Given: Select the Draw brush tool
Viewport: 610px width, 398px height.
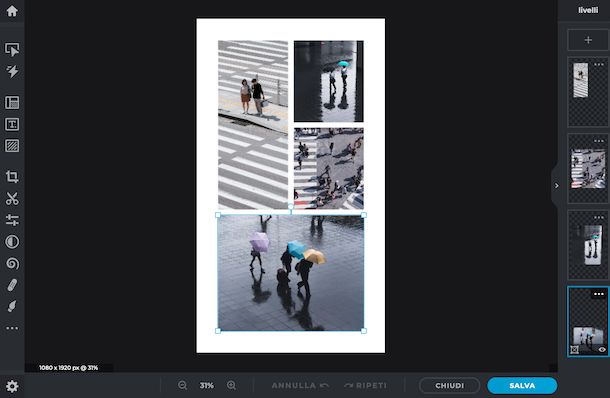Looking at the screenshot, I should (x=12, y=306).
